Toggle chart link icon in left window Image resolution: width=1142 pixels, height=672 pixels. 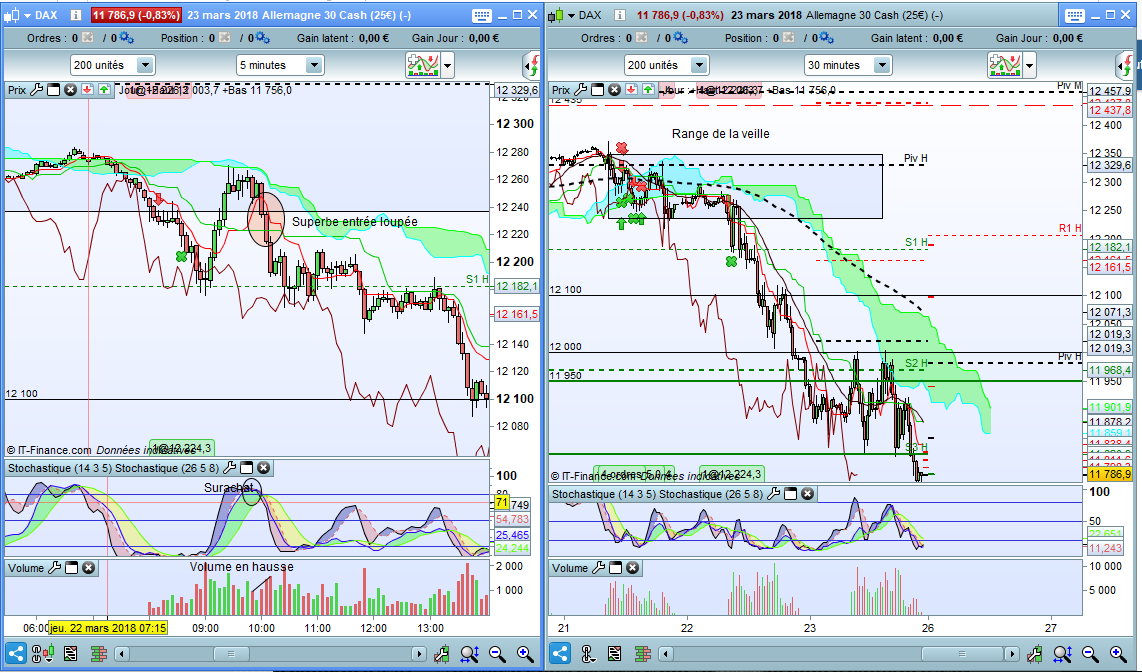point(43,654)
